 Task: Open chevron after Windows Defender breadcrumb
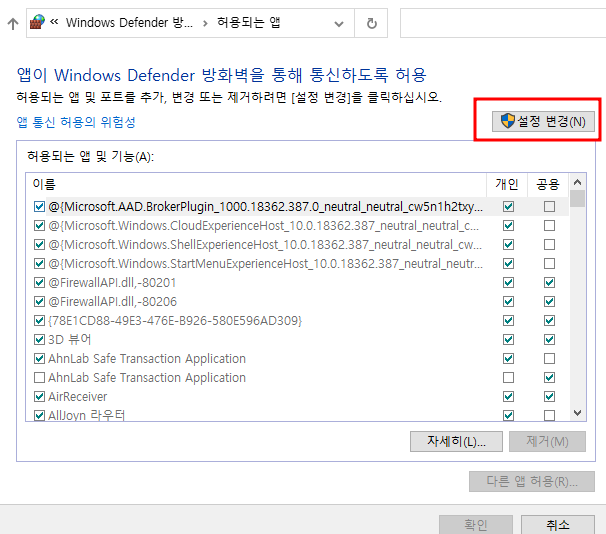[205, 24]
